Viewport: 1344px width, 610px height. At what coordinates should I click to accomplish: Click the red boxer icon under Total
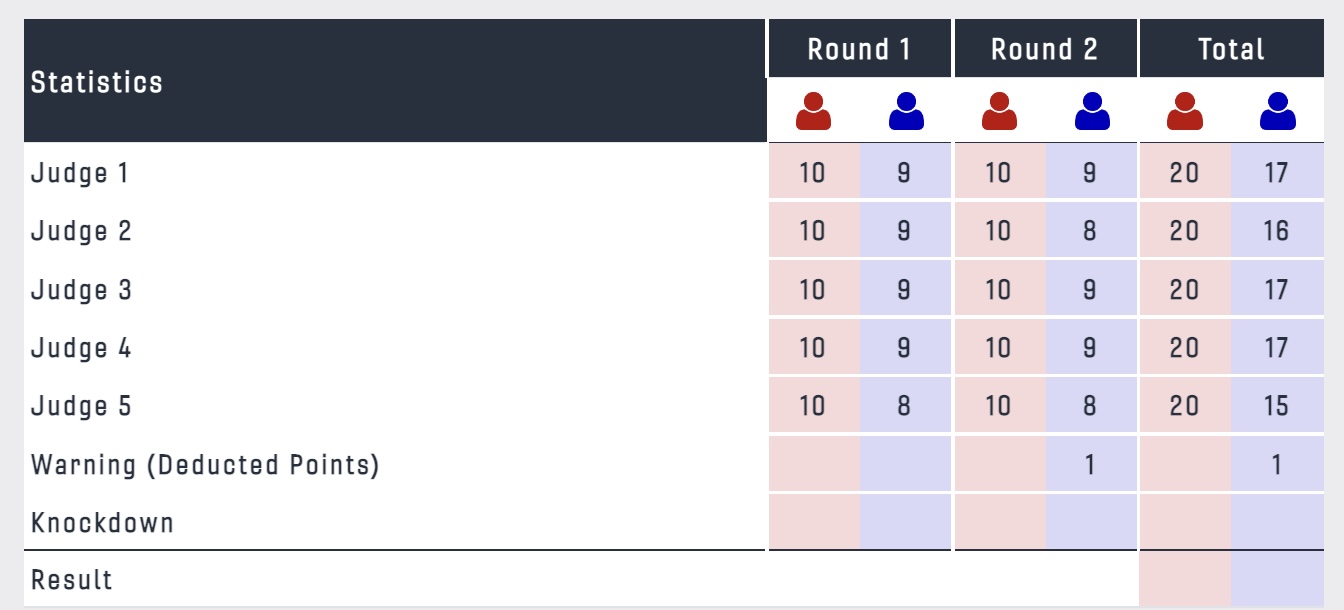[1185, 111]
